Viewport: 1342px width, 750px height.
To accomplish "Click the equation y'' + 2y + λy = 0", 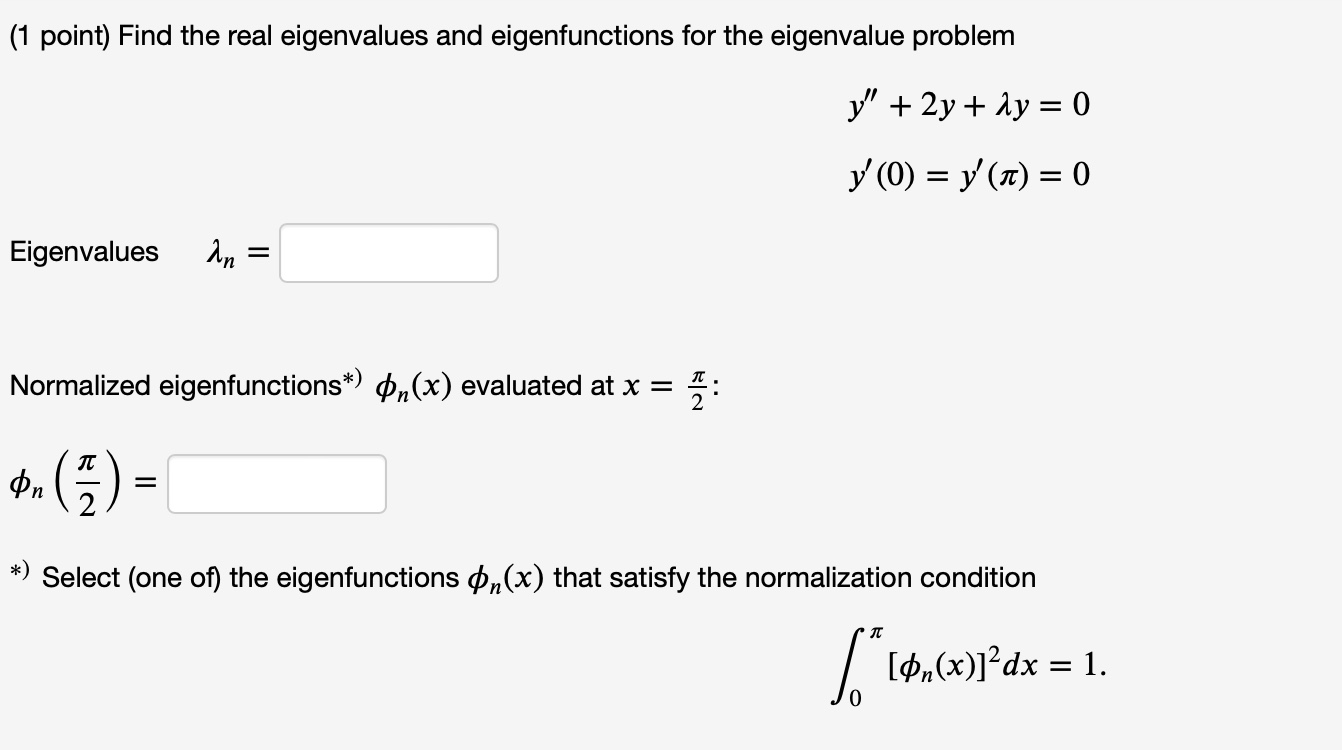I will [x=966, y=104].
